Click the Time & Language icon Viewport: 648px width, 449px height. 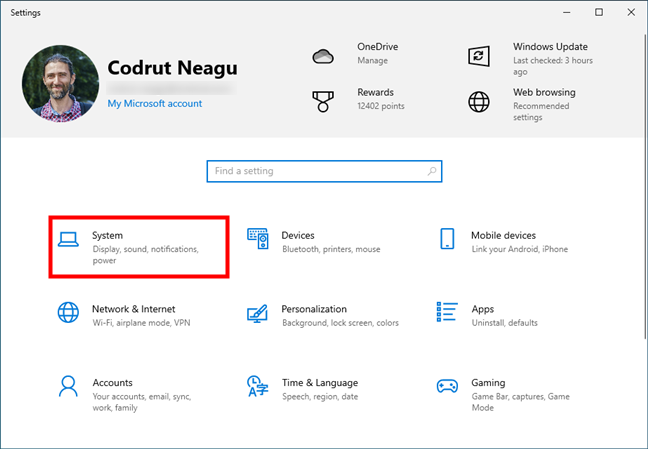coord(257,386)
